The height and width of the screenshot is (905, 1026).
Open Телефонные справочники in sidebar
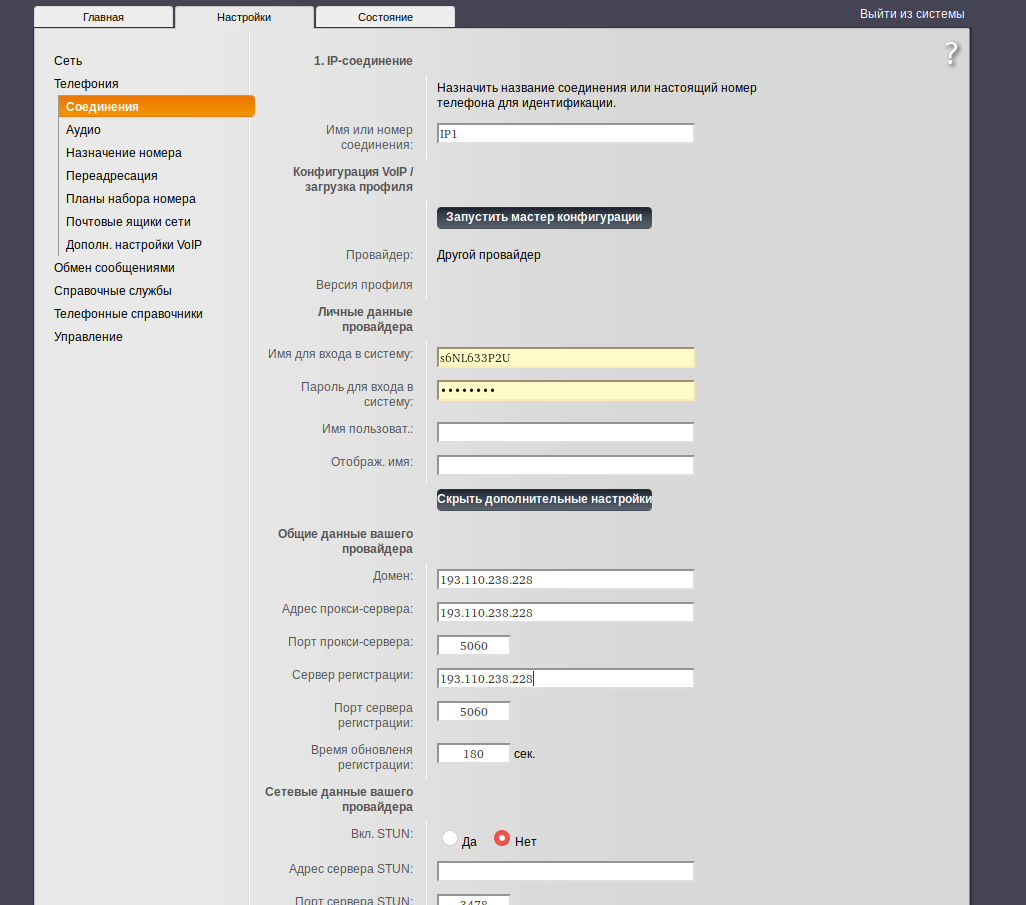click(128, 314)
